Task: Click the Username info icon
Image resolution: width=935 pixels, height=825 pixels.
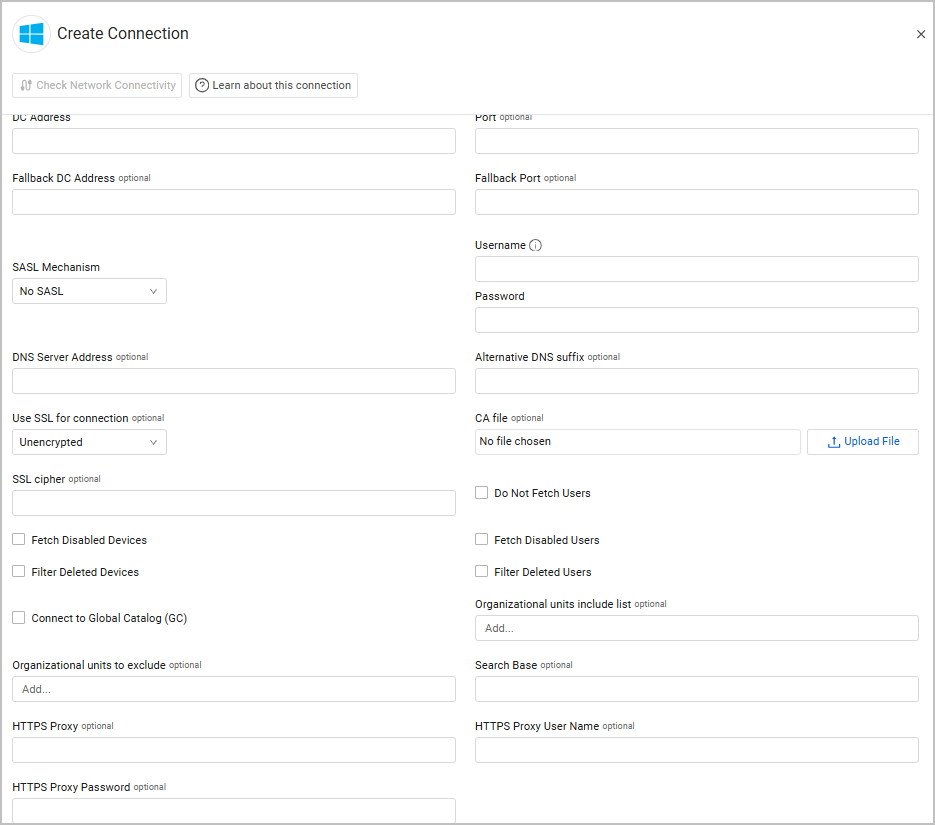Action: point(535,245)
